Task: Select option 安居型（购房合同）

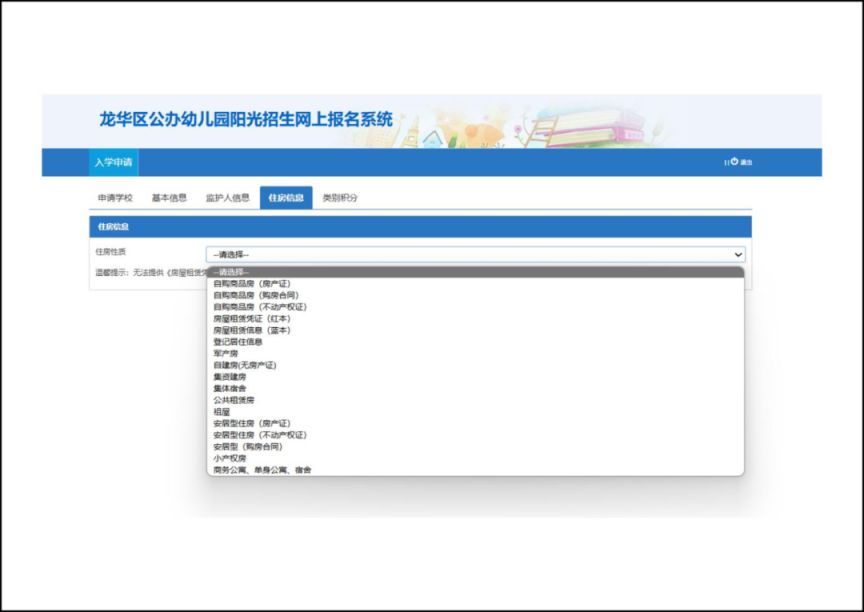Action: coord(476,446)
